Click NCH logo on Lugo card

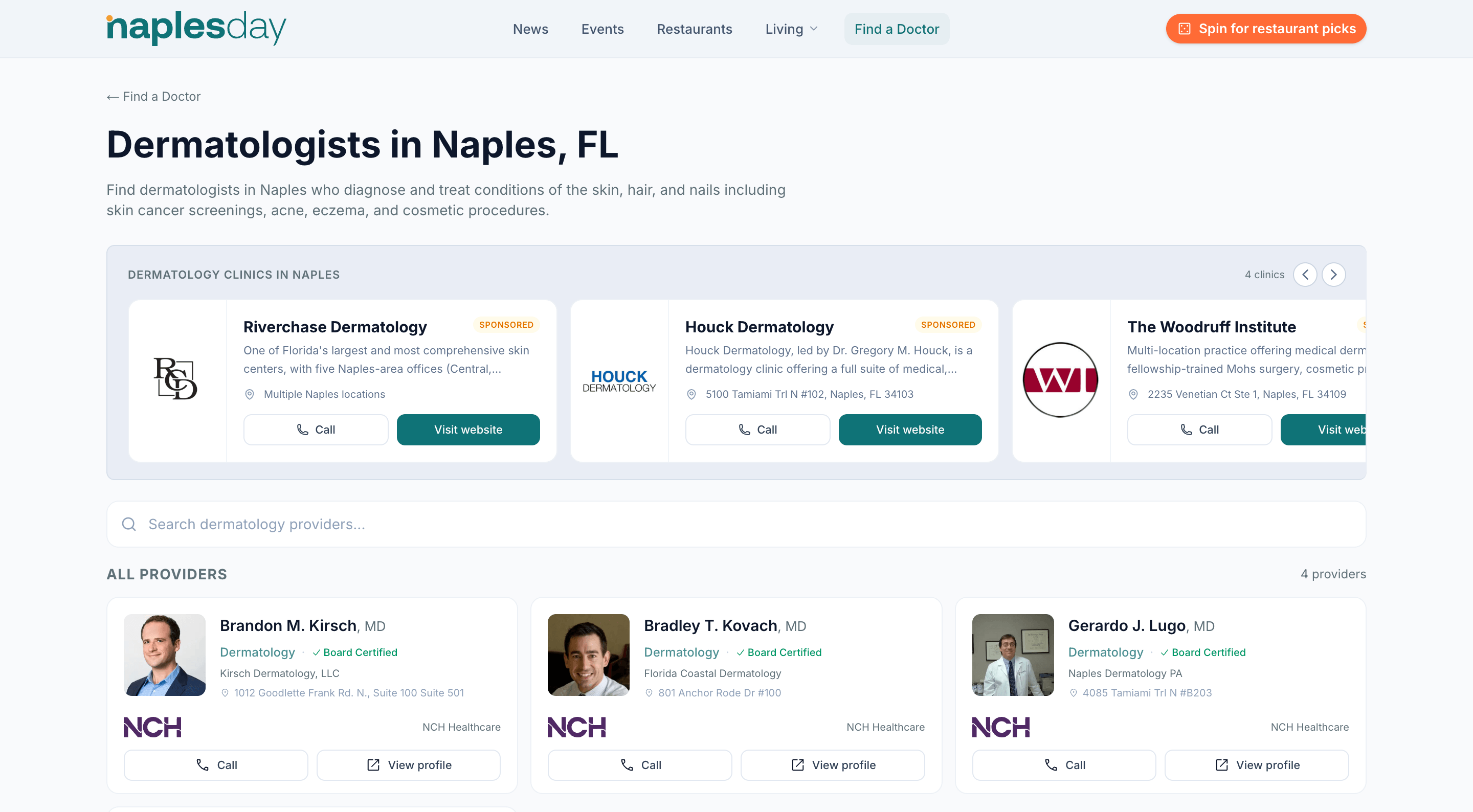(1001, 727)
